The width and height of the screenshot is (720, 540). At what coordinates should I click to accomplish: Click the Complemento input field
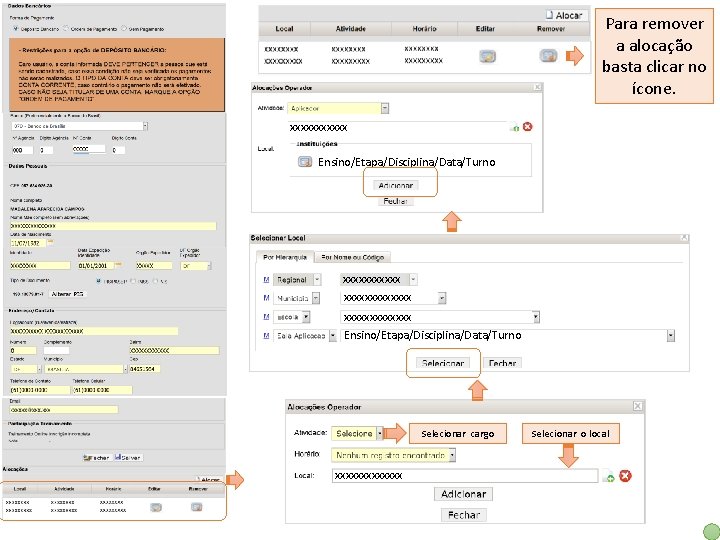[56, 350]
